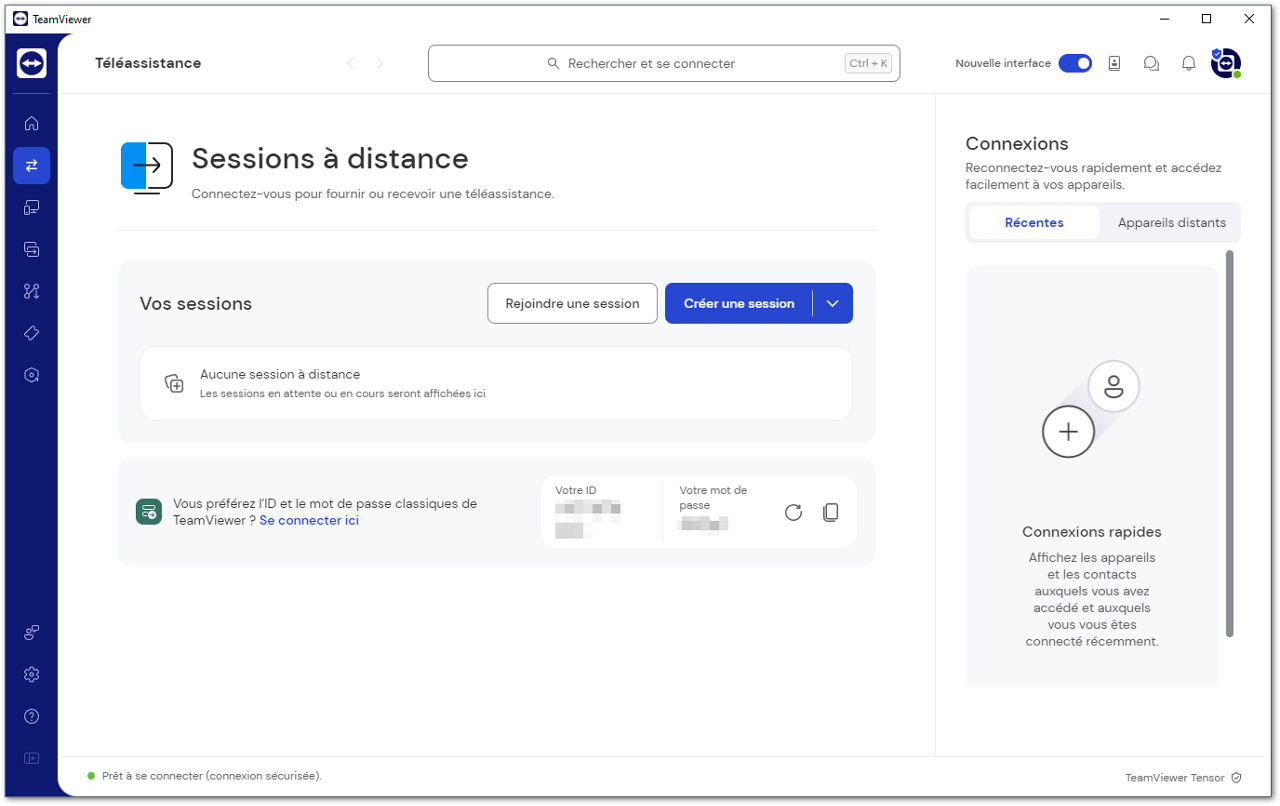
Task: Click the person icon in Connexions rapides
Action: tap(1113, 386)
